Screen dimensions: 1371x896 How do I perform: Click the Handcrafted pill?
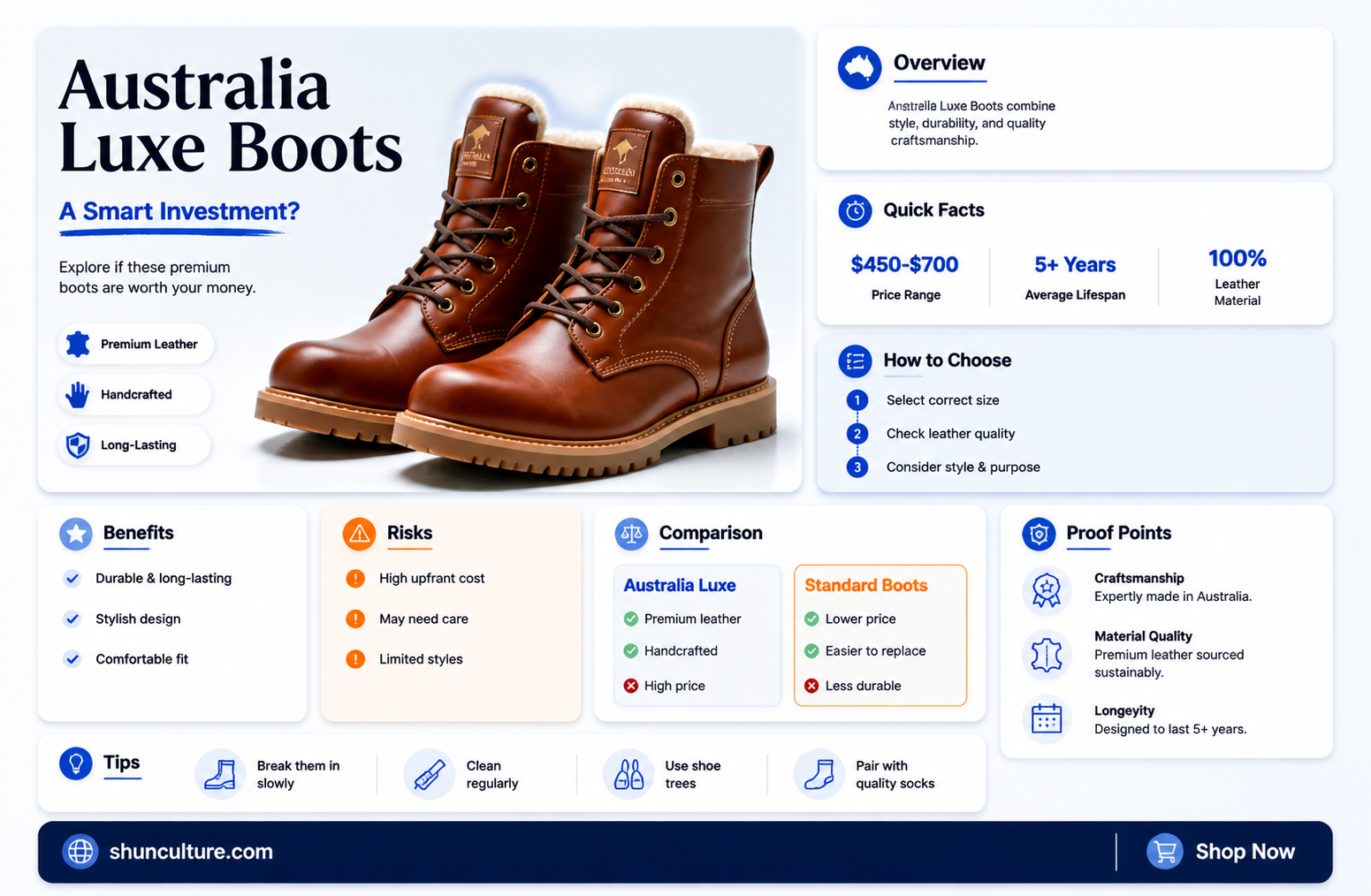tap(134, 395)
